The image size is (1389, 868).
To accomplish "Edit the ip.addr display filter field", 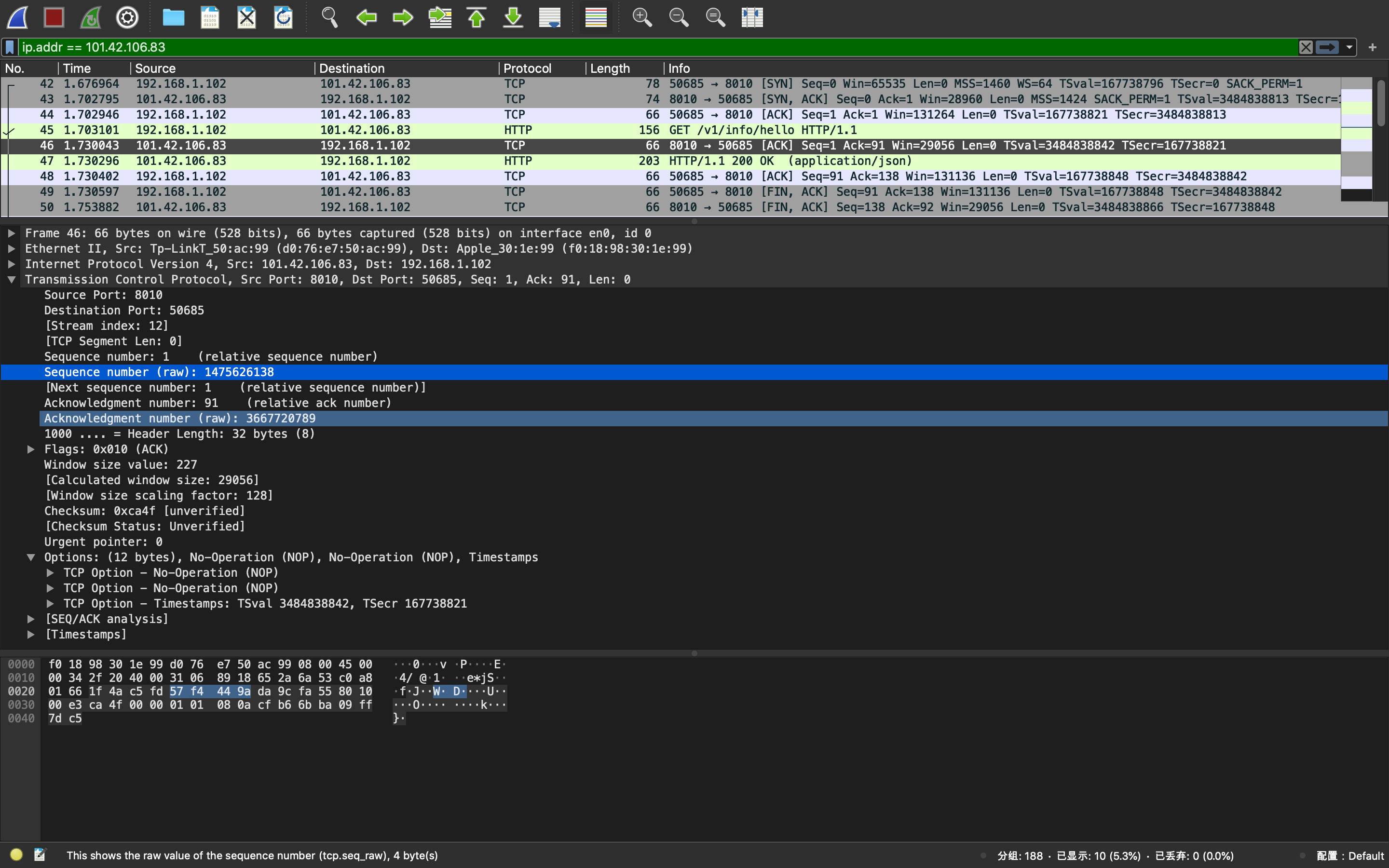I will tap(657, 47).
